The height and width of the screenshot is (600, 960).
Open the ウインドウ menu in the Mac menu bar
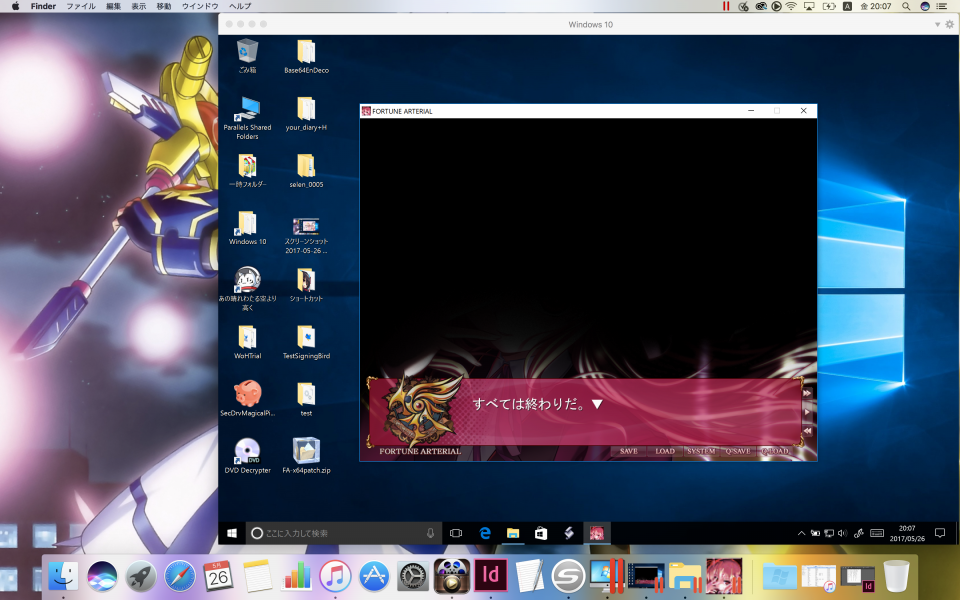click(200, 6)
